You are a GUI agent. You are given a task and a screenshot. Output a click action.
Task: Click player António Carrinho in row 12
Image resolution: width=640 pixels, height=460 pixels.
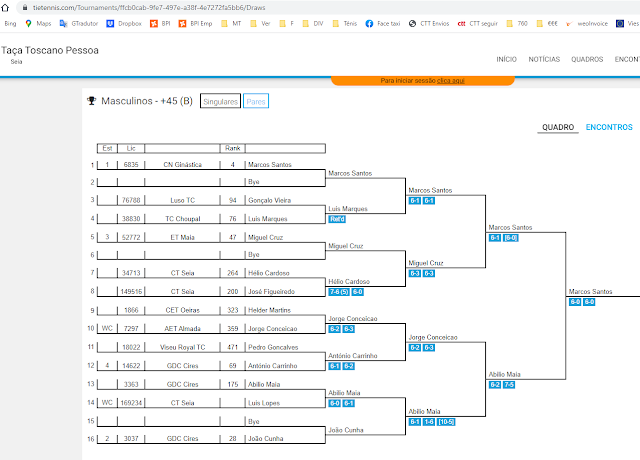tap(273, 366)
